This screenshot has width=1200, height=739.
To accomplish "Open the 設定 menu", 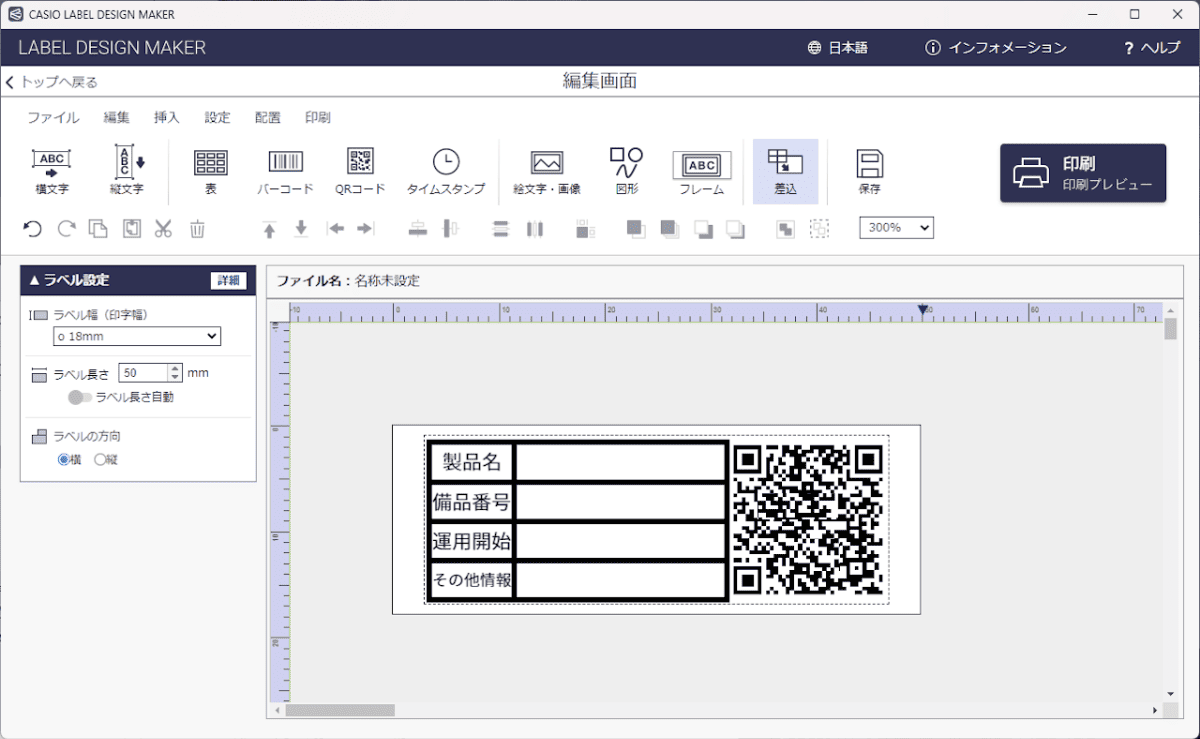I will click(x=218, y=117).
